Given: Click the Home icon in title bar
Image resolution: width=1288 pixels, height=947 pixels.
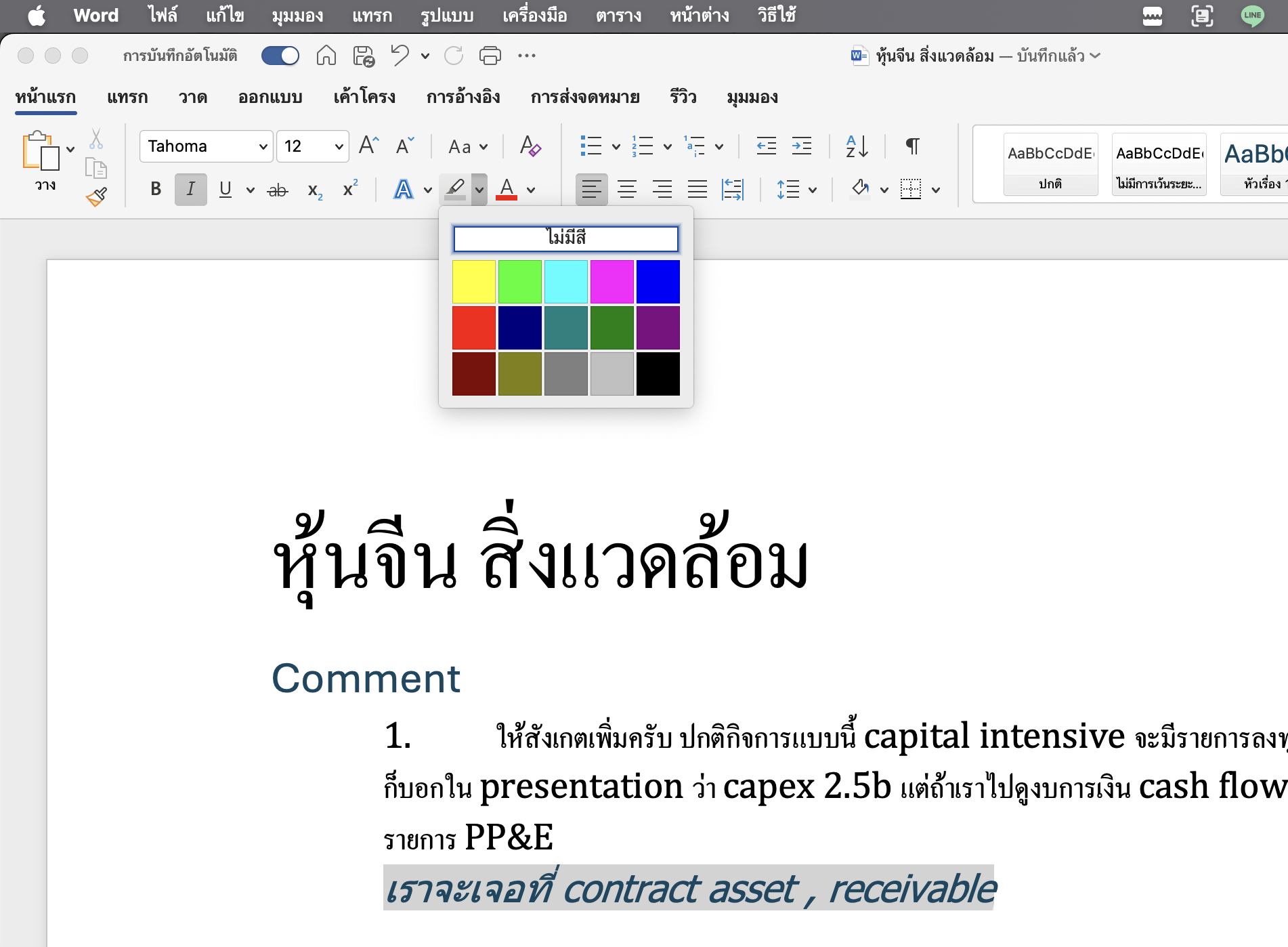Looking at the screenshot, I should point(326,56).
